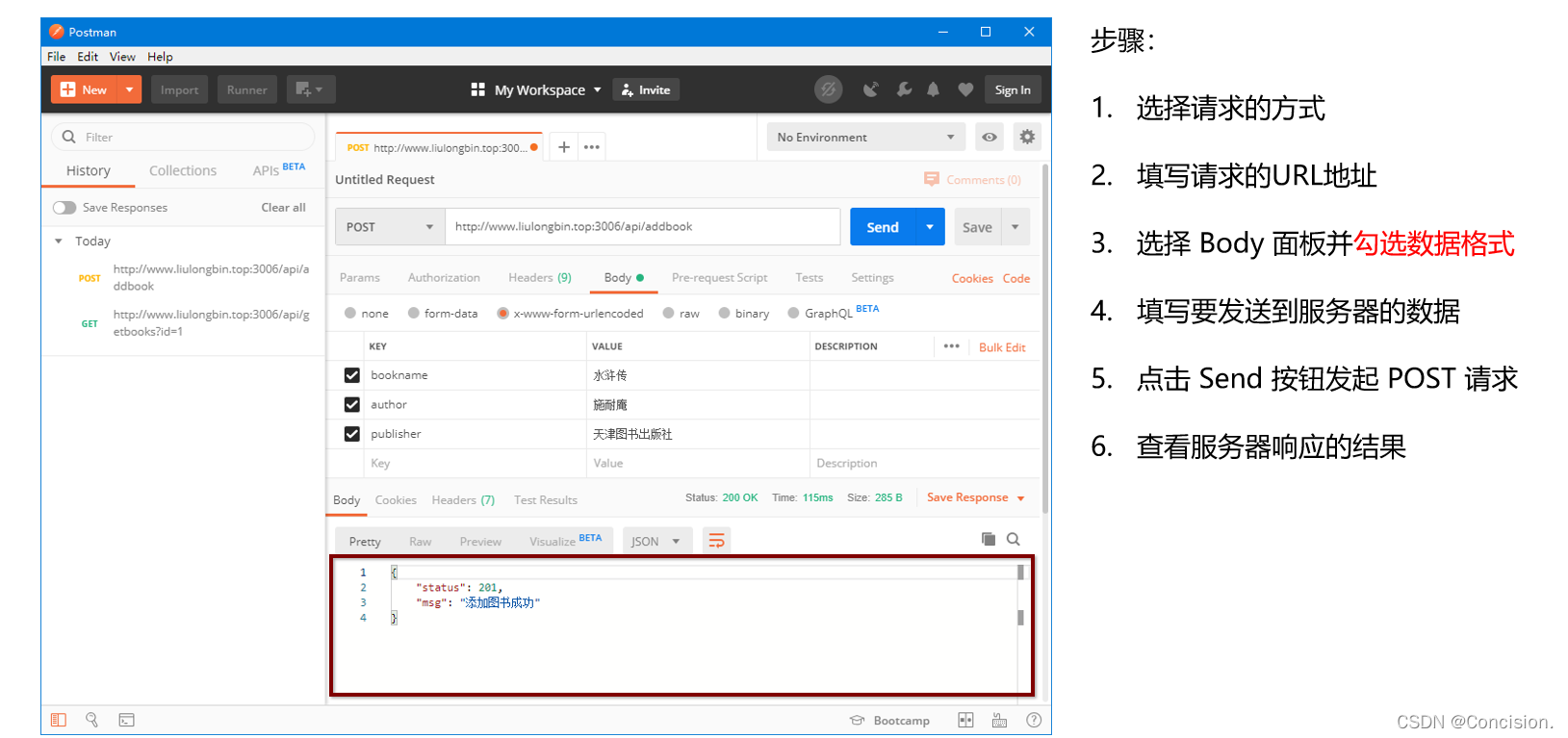
Task: Open the notifications bell
Action: 933,89
